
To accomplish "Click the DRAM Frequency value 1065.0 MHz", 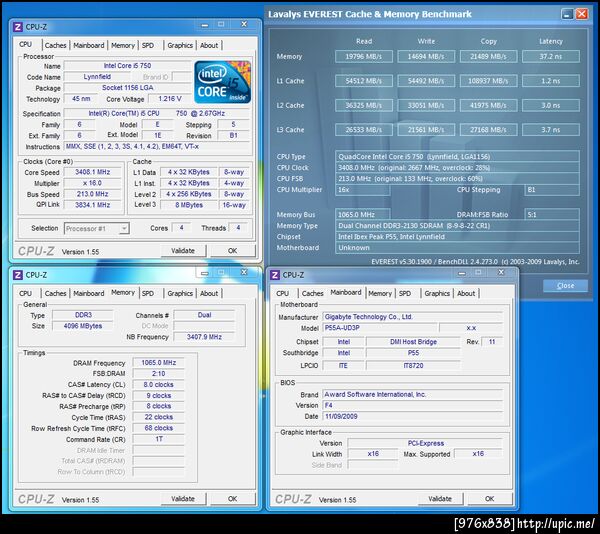I will 158,363.
